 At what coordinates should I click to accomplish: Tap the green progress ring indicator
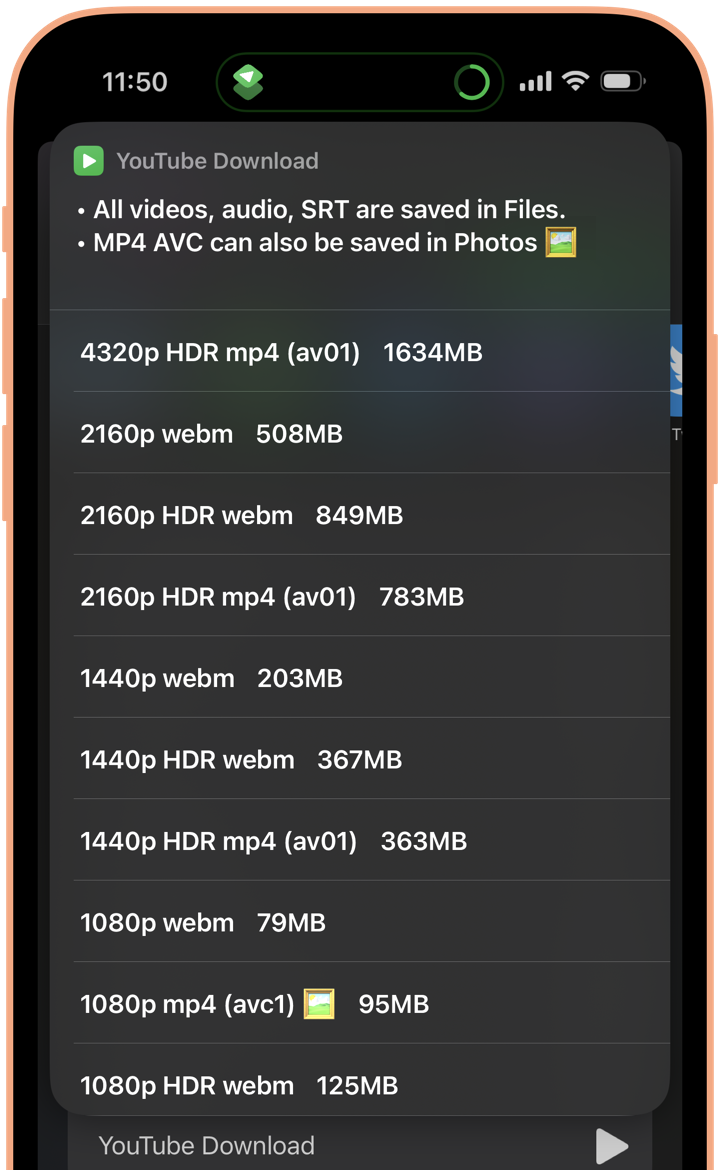point(472,82)
